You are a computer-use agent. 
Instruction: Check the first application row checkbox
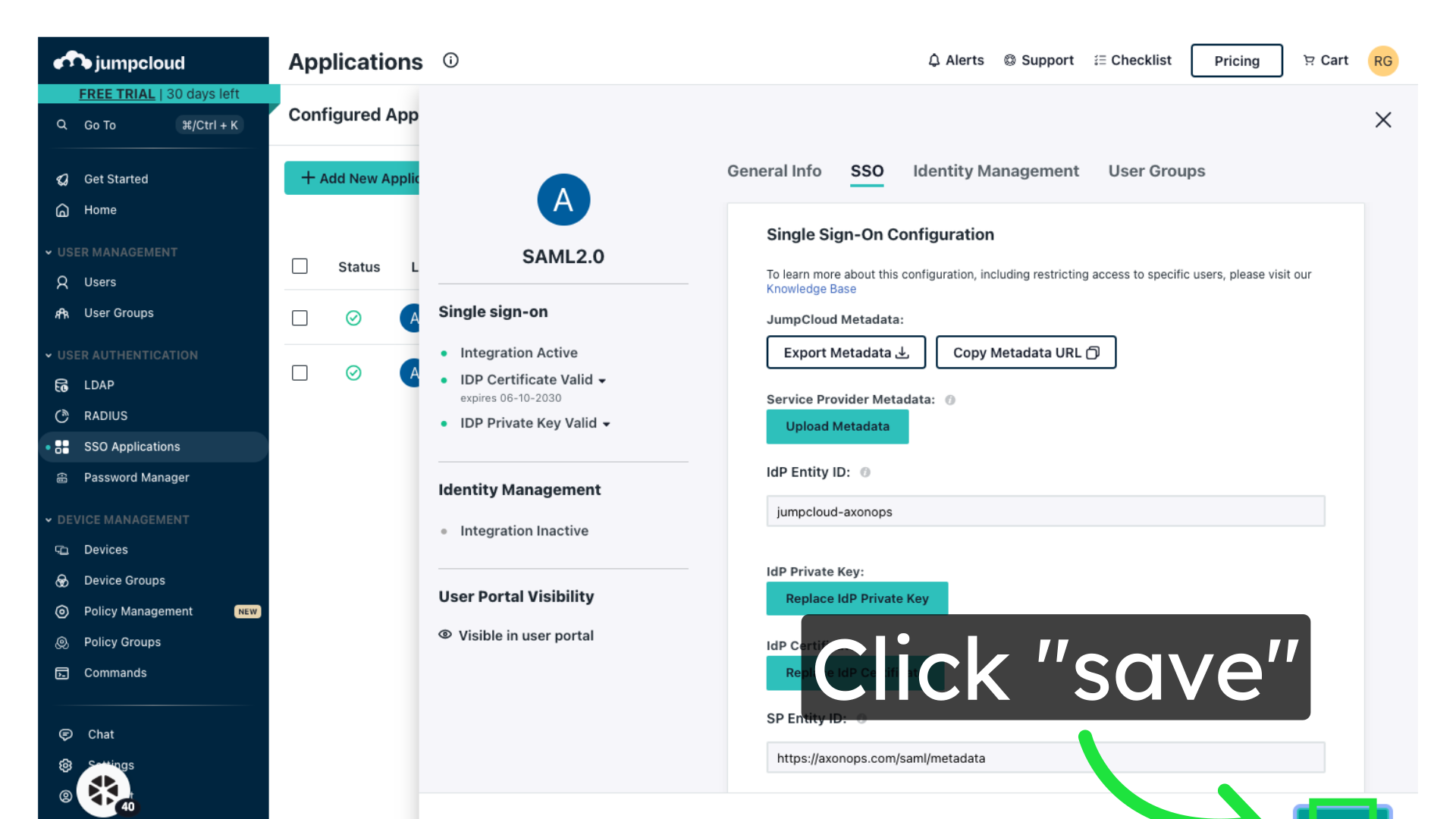pos(300,318)
